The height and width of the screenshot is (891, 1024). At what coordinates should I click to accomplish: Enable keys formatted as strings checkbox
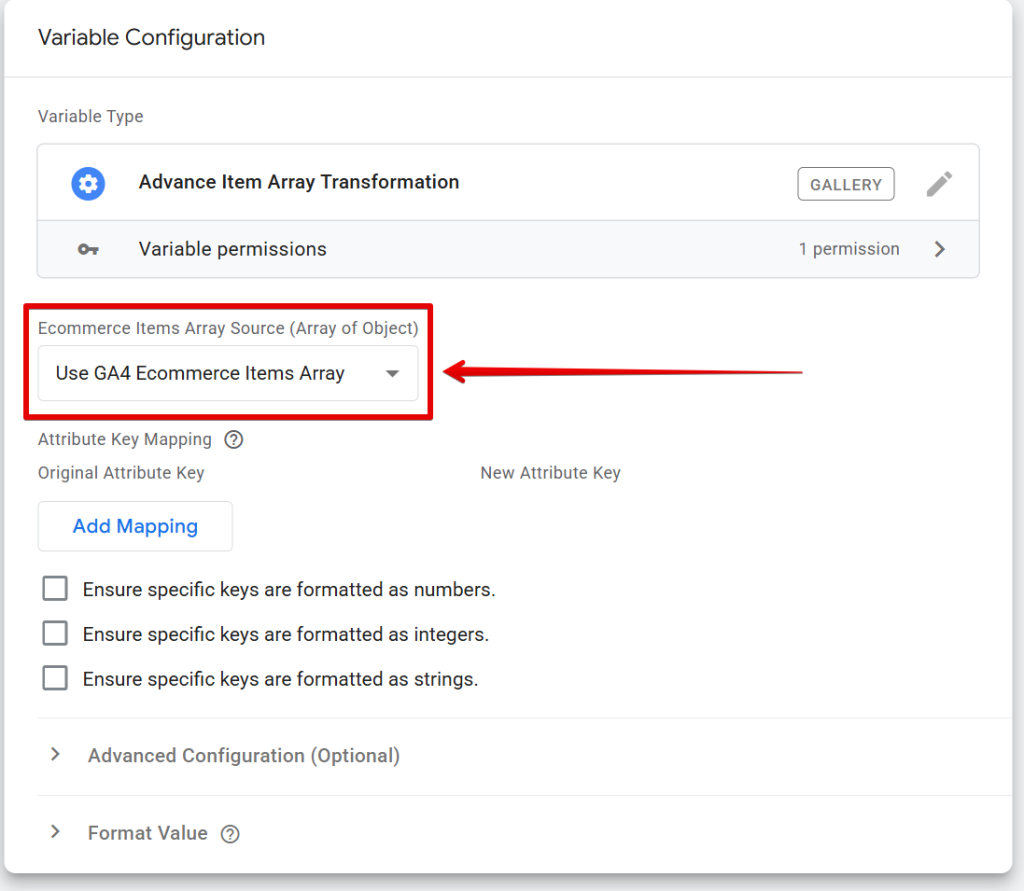(x=55, y=678)
